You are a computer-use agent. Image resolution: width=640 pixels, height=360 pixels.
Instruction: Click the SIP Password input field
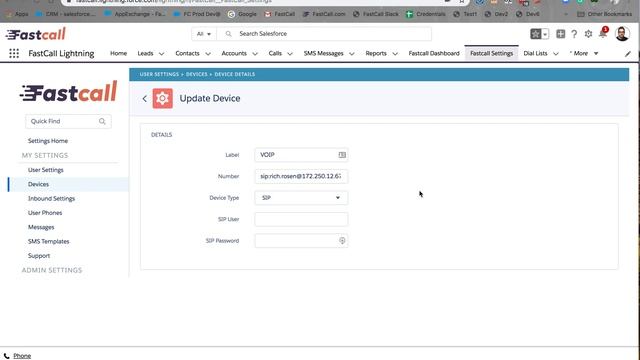(301, 241)
